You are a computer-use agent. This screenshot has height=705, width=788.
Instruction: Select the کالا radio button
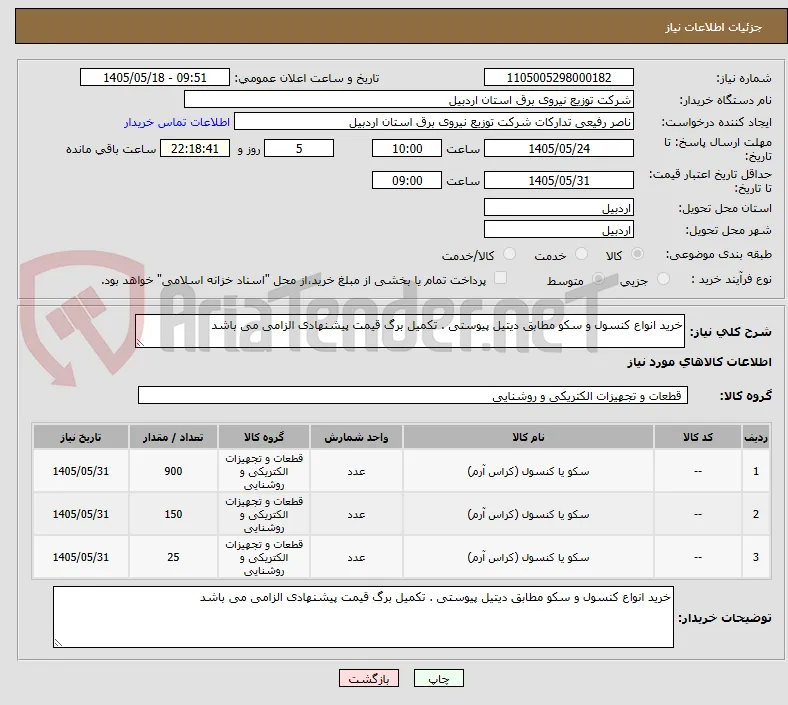click(637, 254)
